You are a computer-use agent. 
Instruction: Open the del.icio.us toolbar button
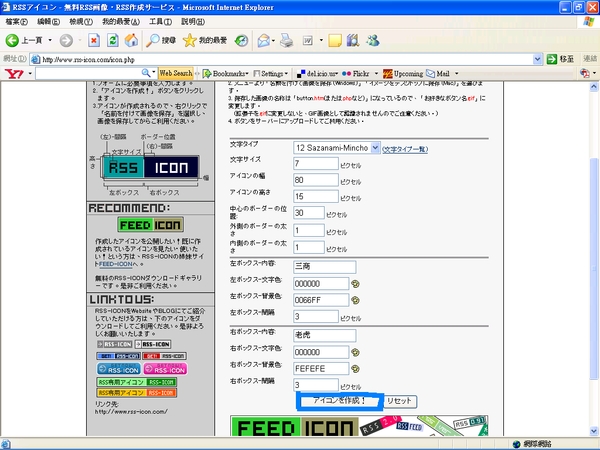pyautogui.click(x=317, y=73)
